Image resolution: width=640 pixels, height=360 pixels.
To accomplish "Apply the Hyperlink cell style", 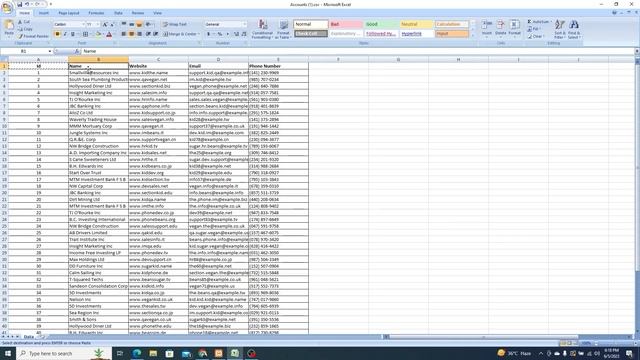I will (x=416, y=34).
